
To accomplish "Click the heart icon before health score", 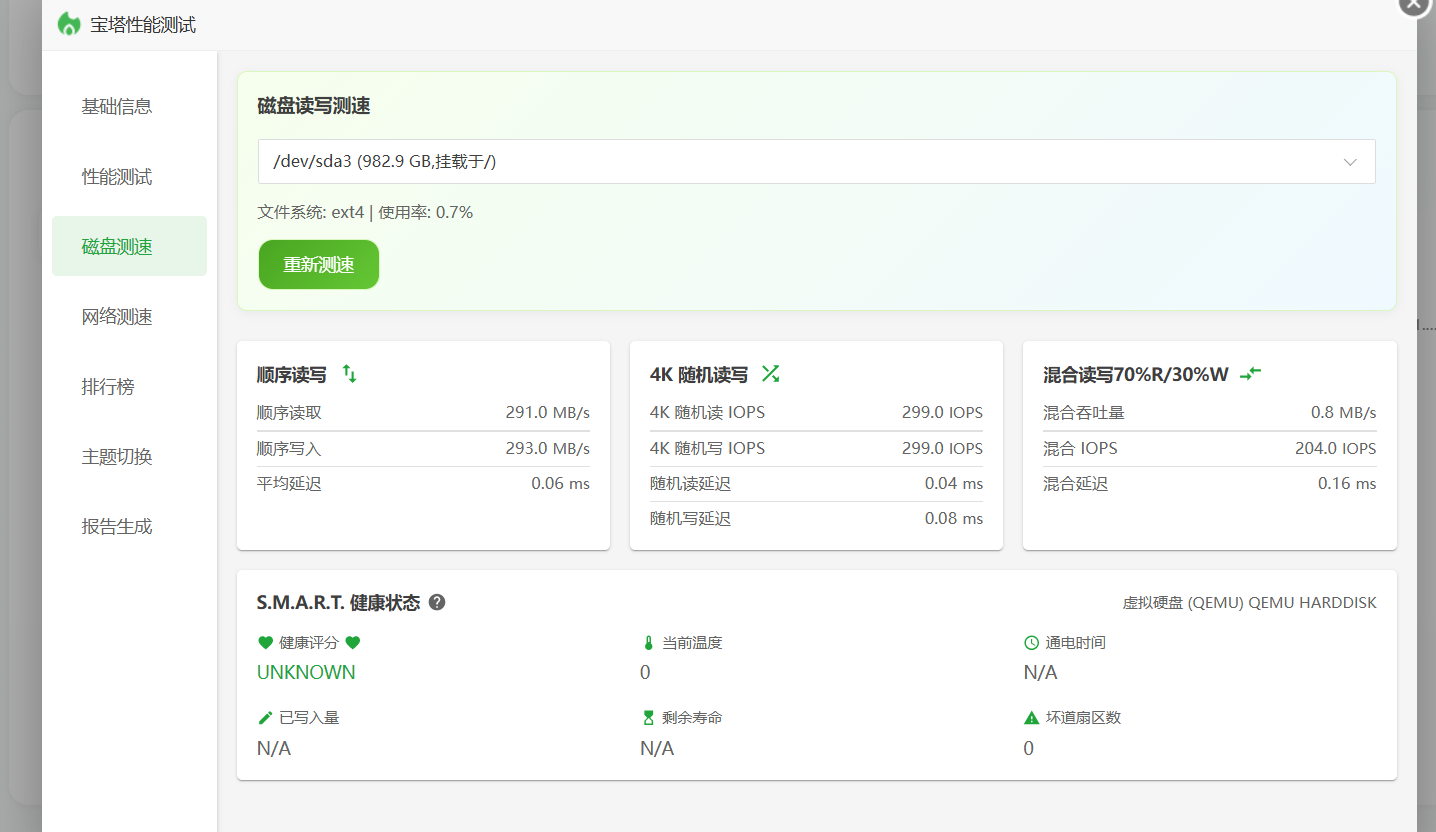I will 265,643.
